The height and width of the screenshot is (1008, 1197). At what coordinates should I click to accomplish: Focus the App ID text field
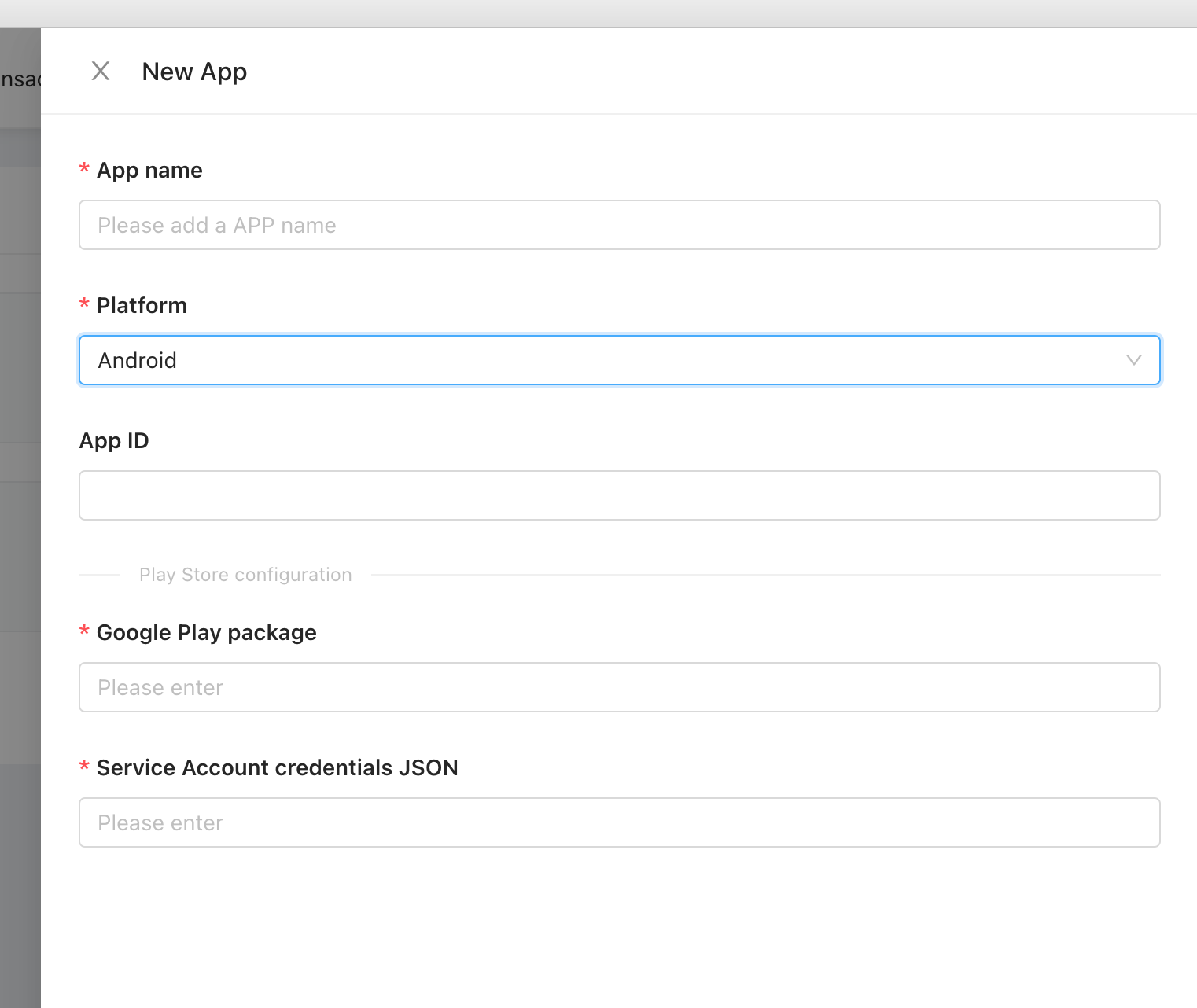coord(619,496)
